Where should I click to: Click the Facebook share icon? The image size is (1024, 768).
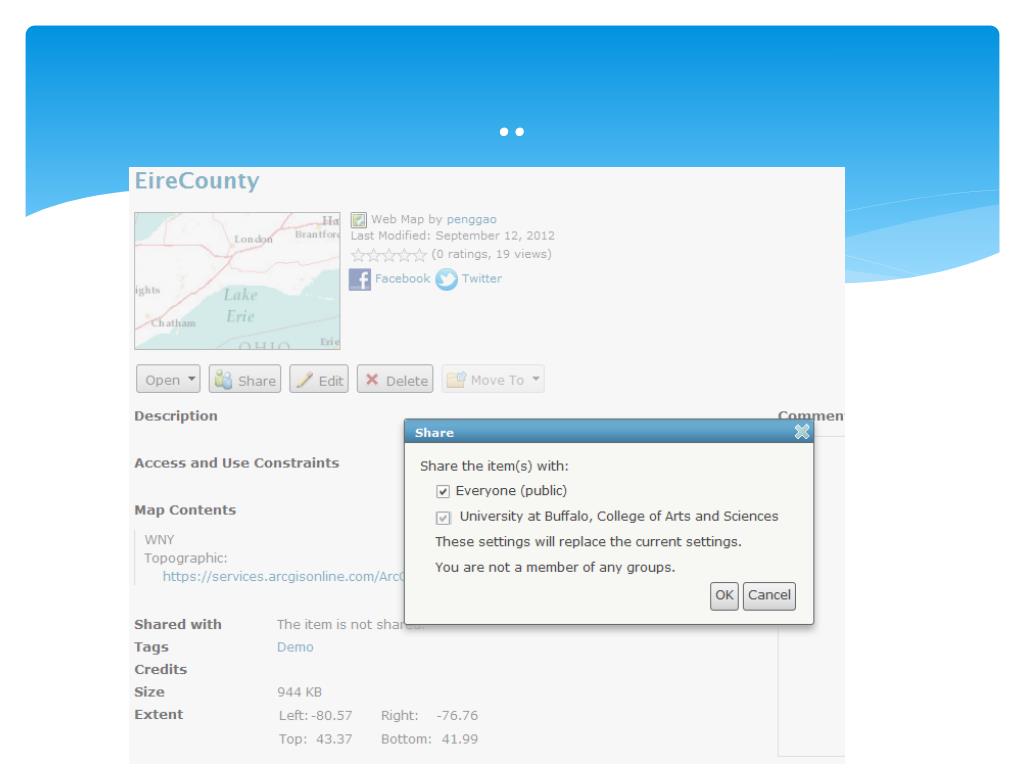(359, 279)
